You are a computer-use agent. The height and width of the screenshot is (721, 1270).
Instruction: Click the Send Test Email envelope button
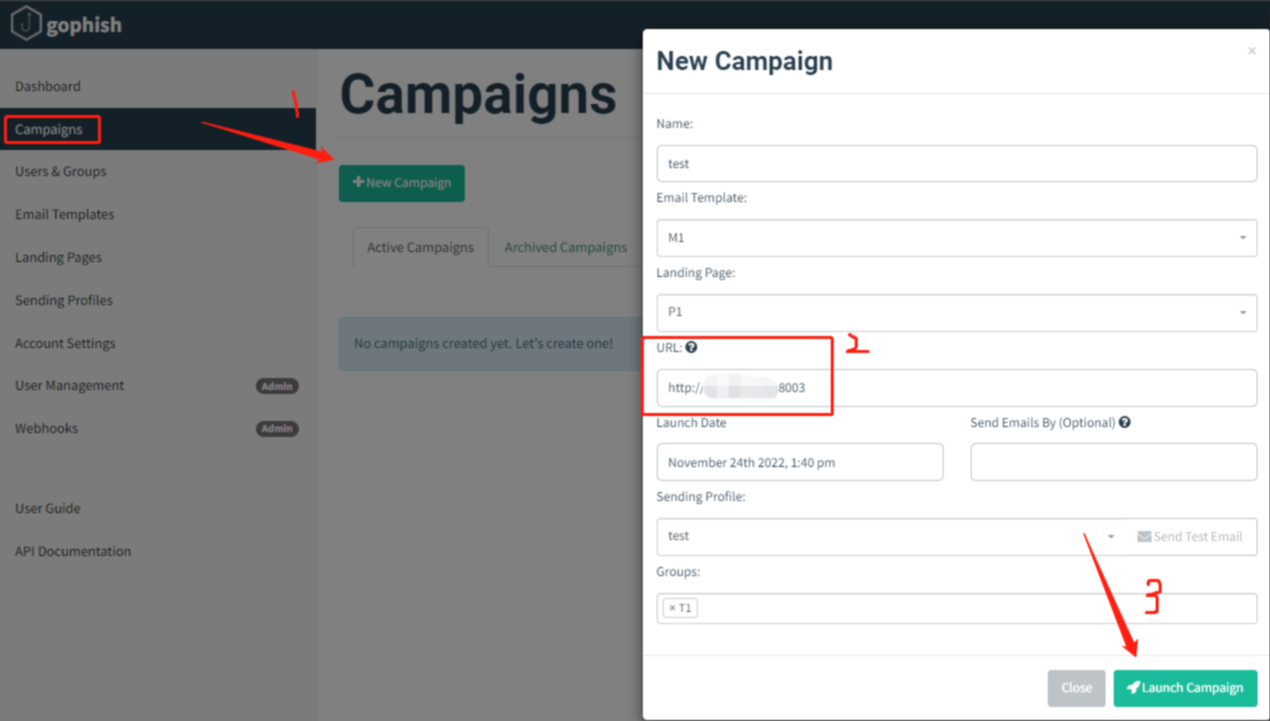click(1190, 537)
